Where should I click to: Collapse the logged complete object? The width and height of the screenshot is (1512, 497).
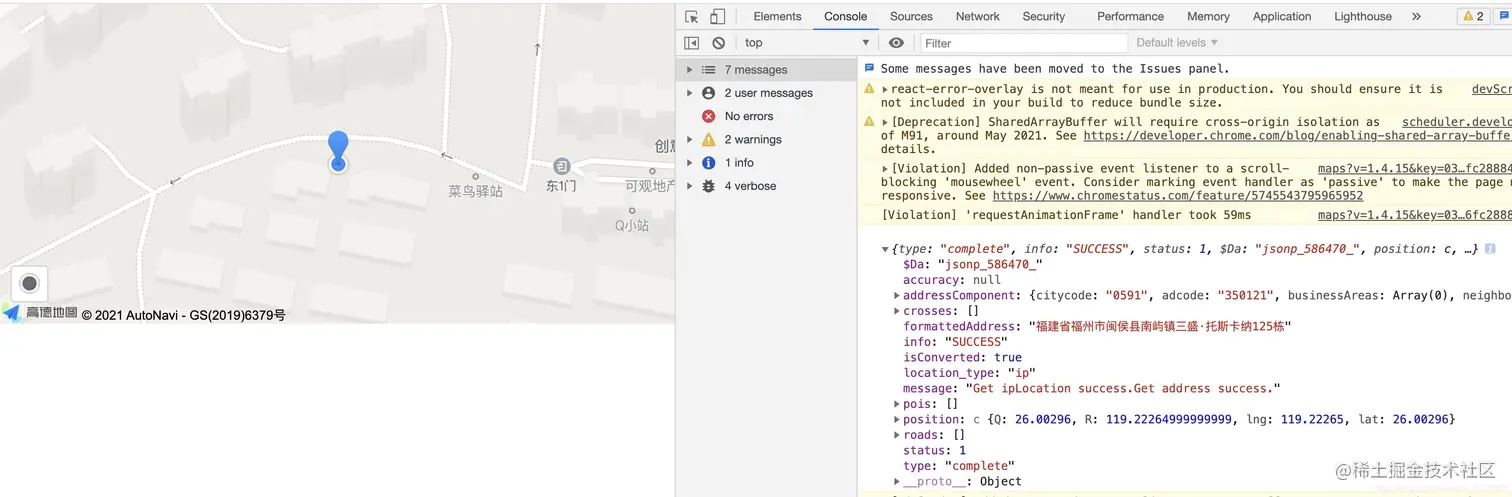click(885, 249)
